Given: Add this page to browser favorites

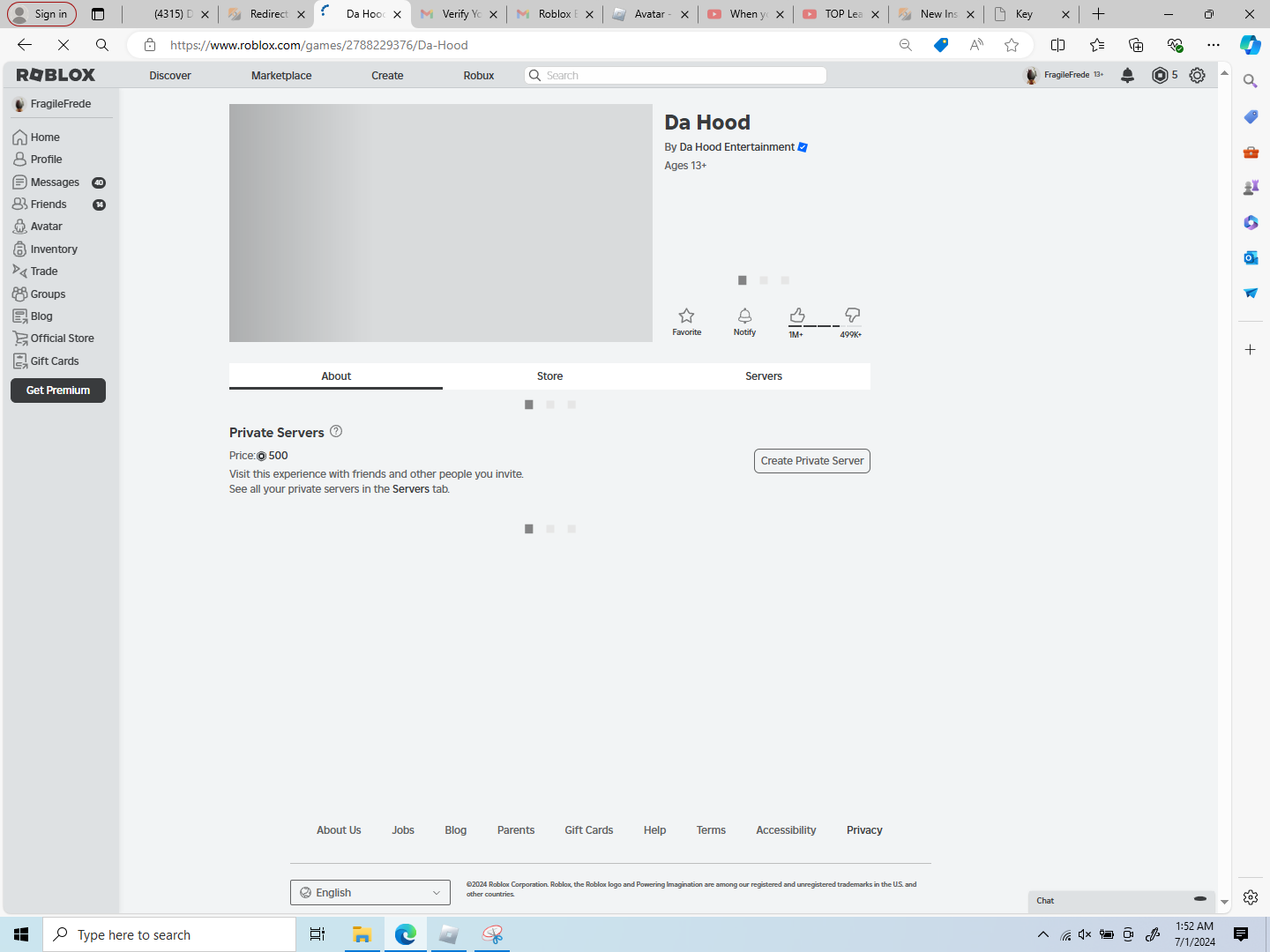Looking at the screenshot, I should tap(1012, 45).
